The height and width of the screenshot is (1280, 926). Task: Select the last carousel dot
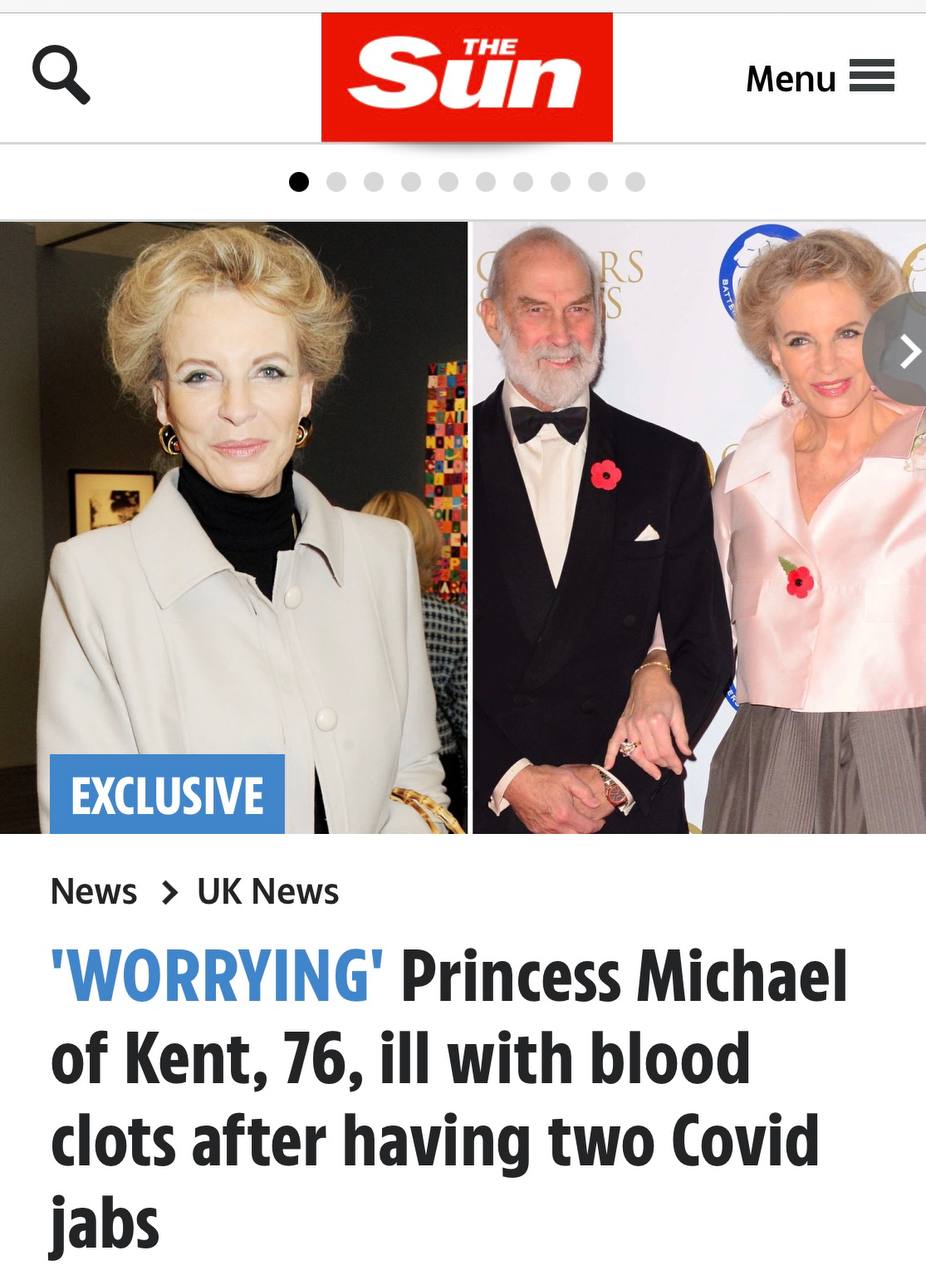point(635,181)
